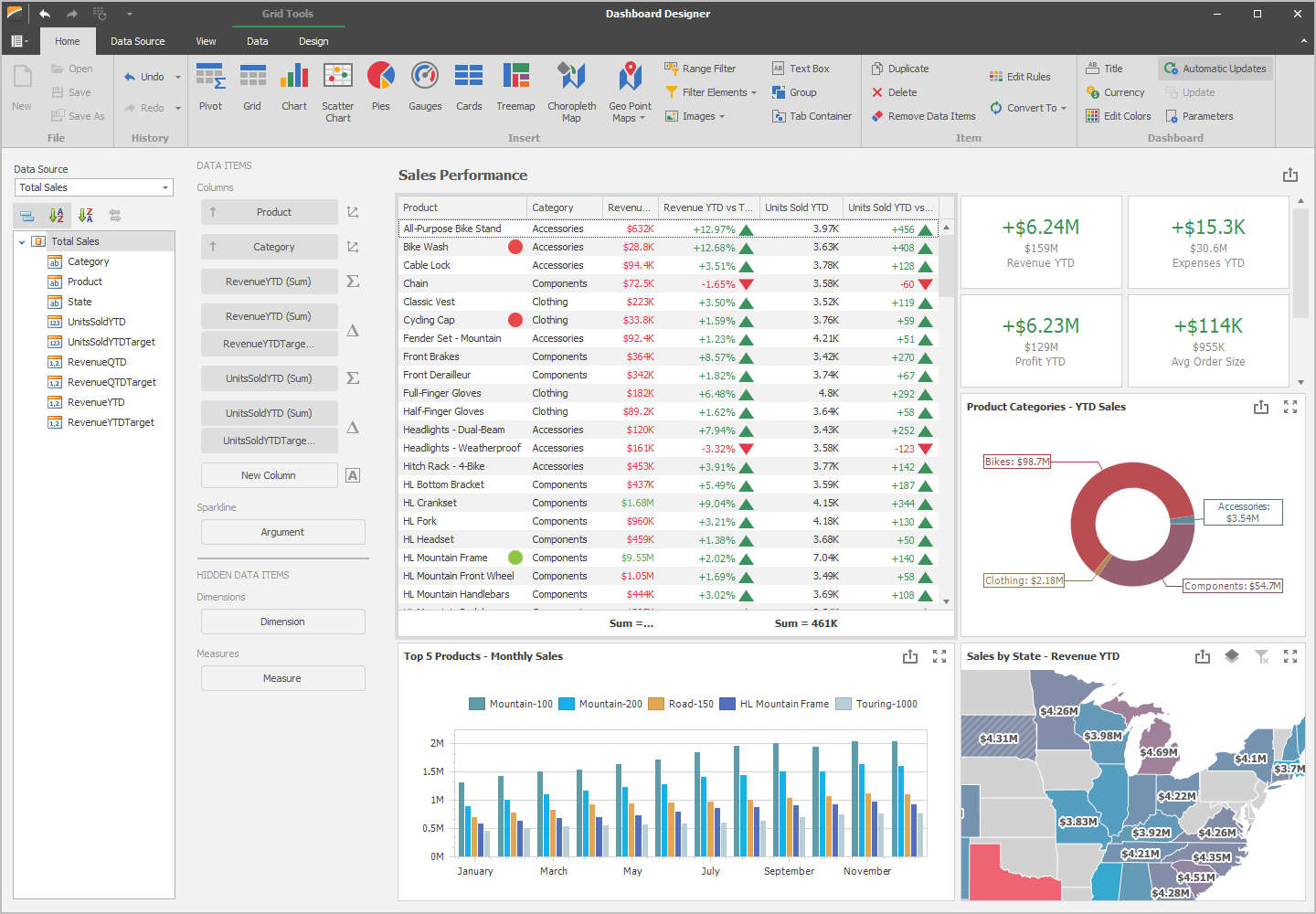The height and width of the screenshot is (914, 1316).
Task: Add a Gauges item to the dashboard
Action: tap(424, 87)
